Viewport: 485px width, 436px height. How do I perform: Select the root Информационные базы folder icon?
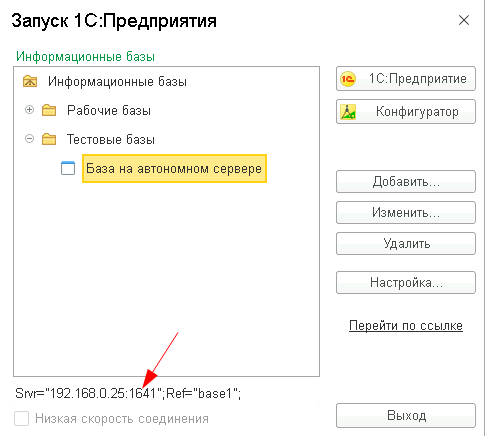tap(30, 81)
